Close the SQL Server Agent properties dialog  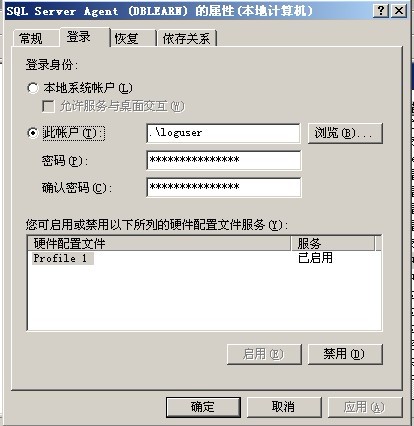399,11
